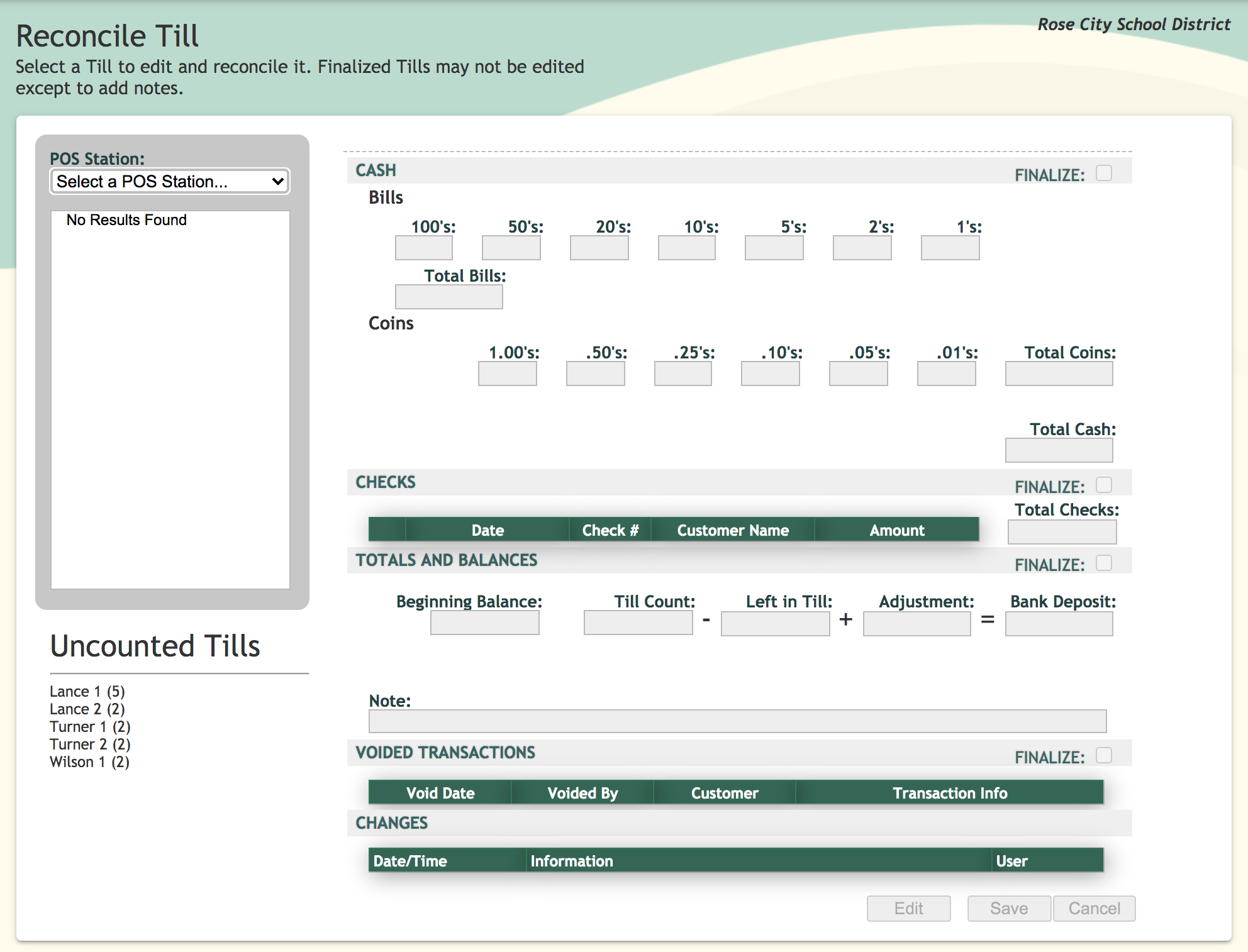Open the POS Station dropdown
Screen dimensions: 1248x952
(169, 182)
